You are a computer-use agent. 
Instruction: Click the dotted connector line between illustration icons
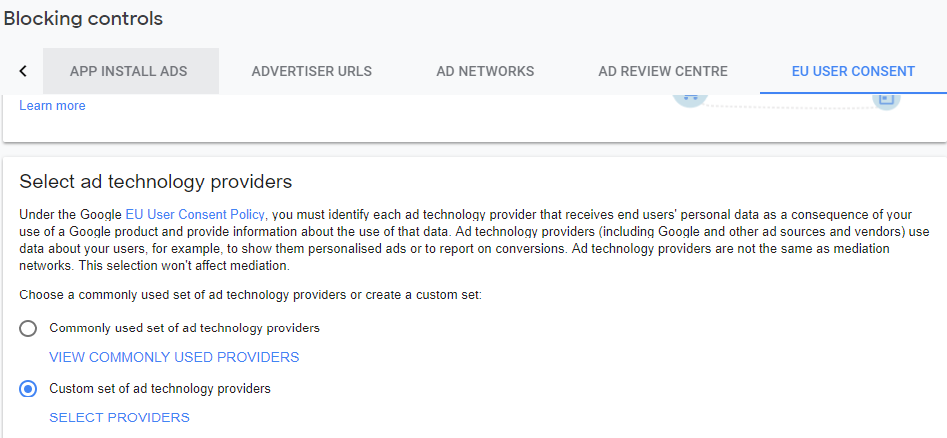point(790,106)
